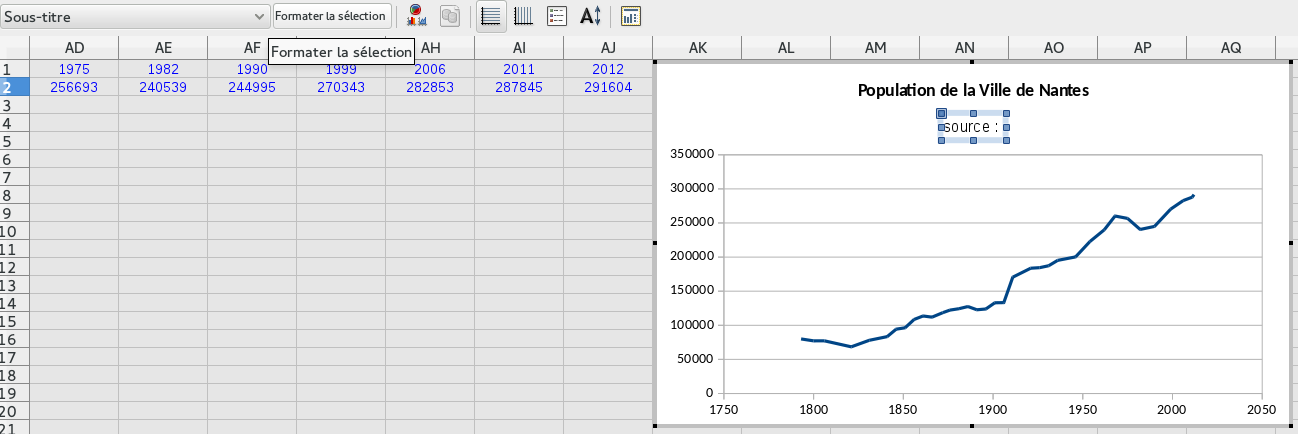
Task: Toggle the chart legend icon
Action: pos(557,16)
